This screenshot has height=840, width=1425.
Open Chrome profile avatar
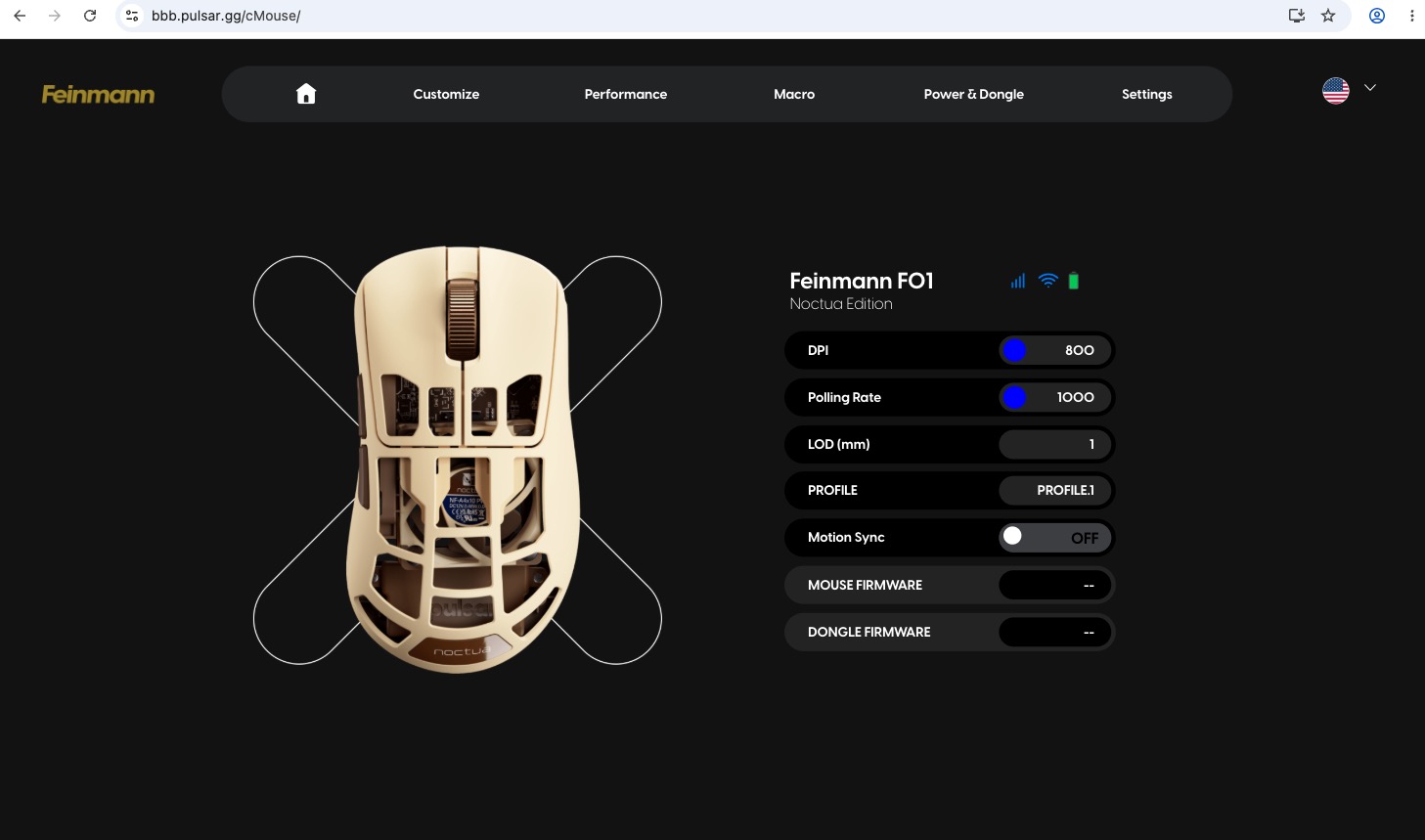tap(1377, 16)
